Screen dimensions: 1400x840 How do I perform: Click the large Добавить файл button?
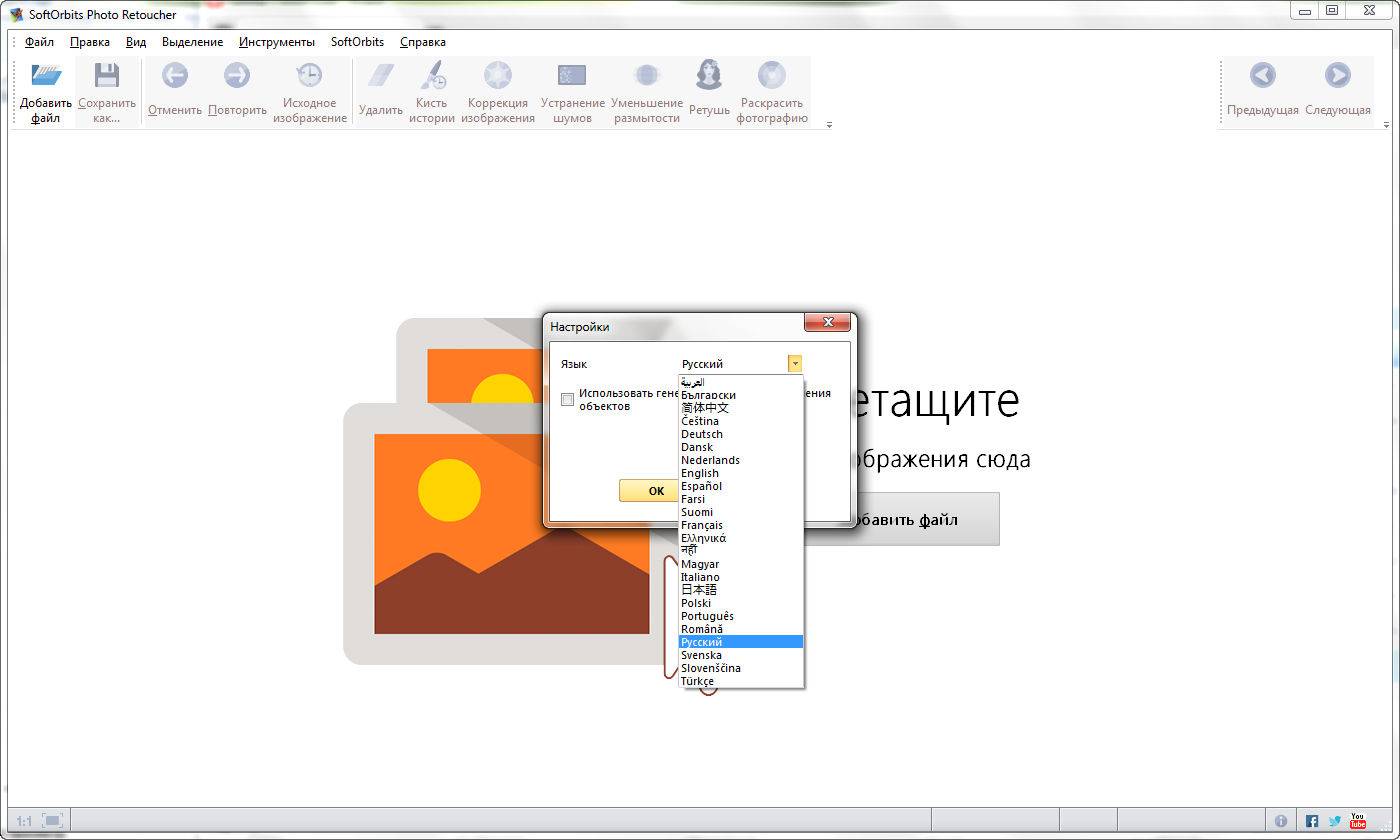(902, 519)
